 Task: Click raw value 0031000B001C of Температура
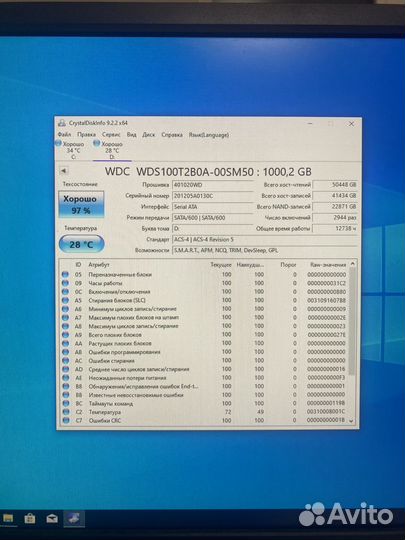[326, 412]
